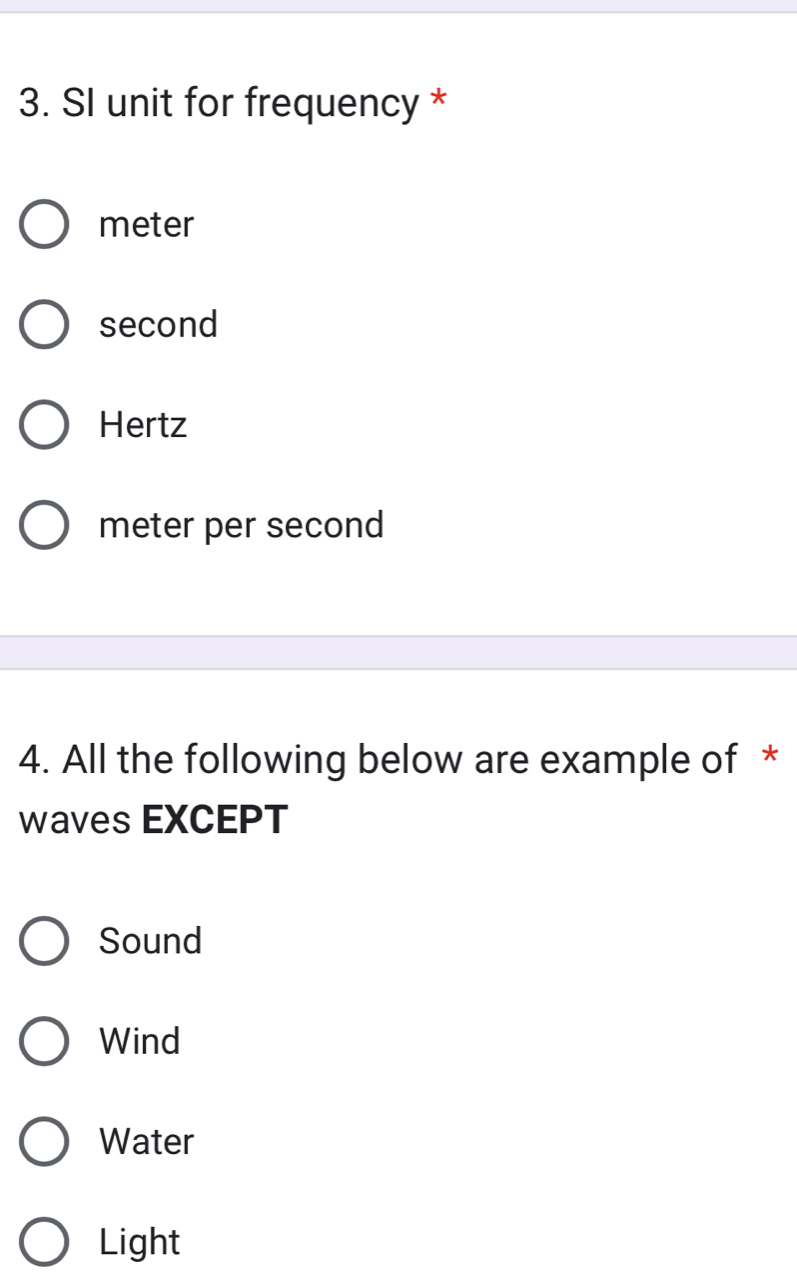Mark the 'Water' radio button circle
The image size is (797, 1282).
point(44,1142)
